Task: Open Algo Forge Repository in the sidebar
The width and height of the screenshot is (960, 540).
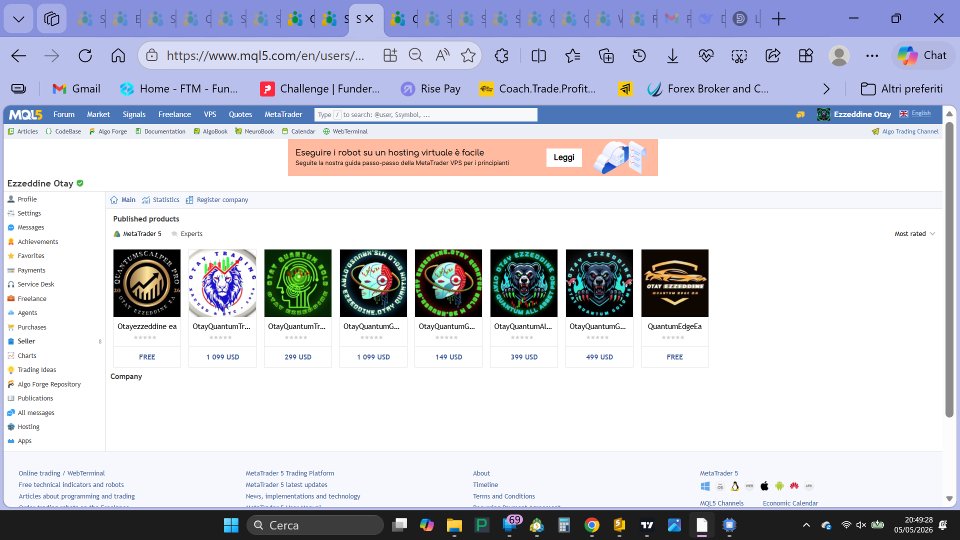Action: point(48,384)
